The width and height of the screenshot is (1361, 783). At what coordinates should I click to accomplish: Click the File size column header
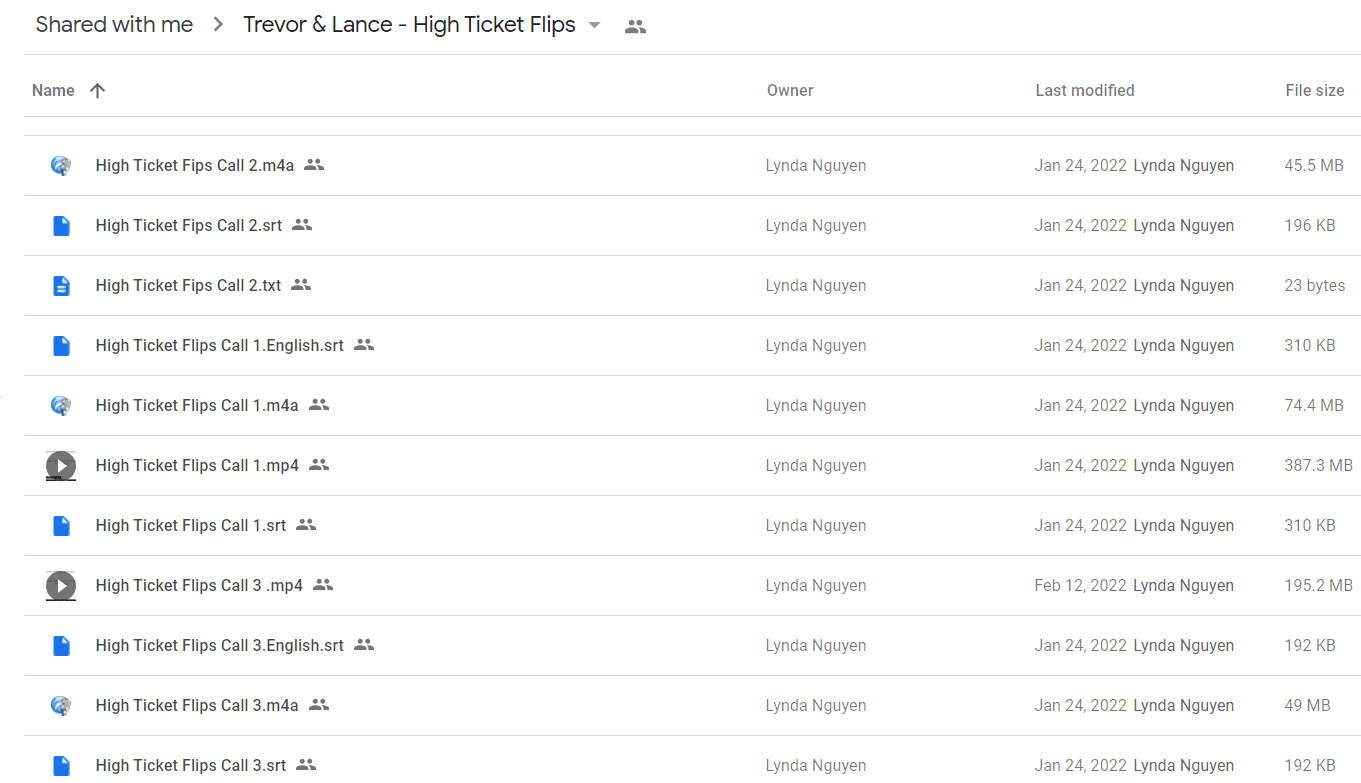tap(1315, 91)
